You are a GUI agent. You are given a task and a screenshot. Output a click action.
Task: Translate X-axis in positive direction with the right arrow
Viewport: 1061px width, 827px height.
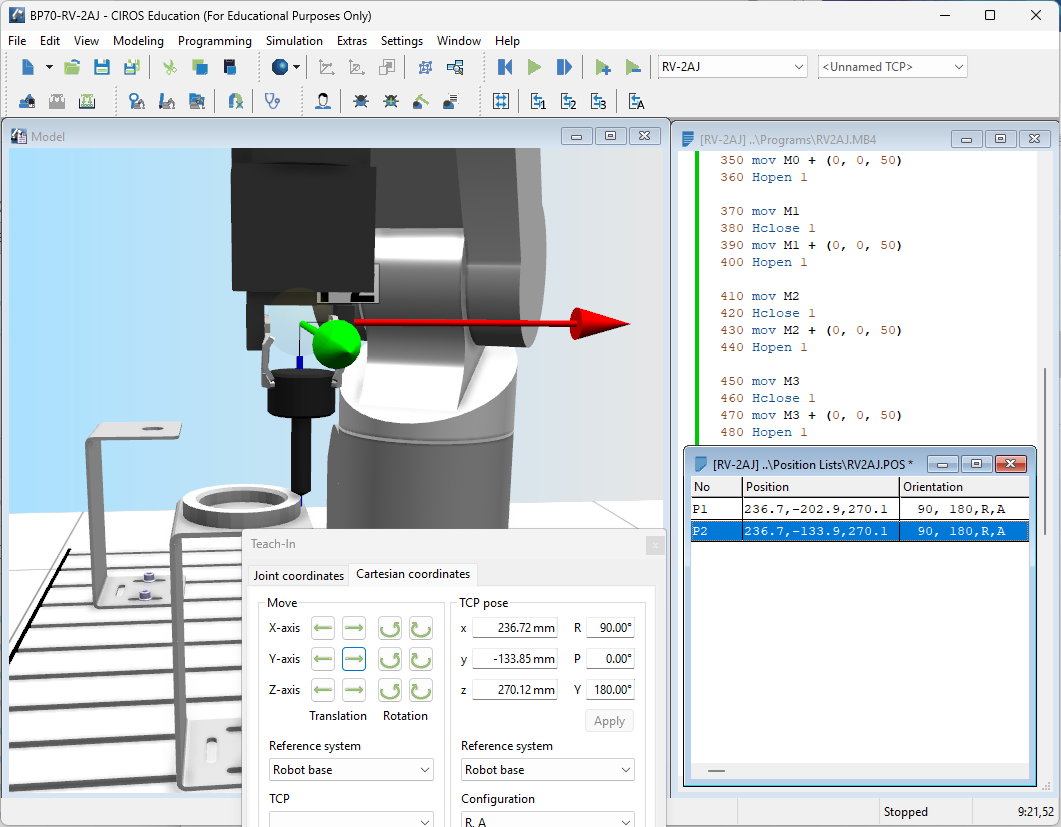354,628
